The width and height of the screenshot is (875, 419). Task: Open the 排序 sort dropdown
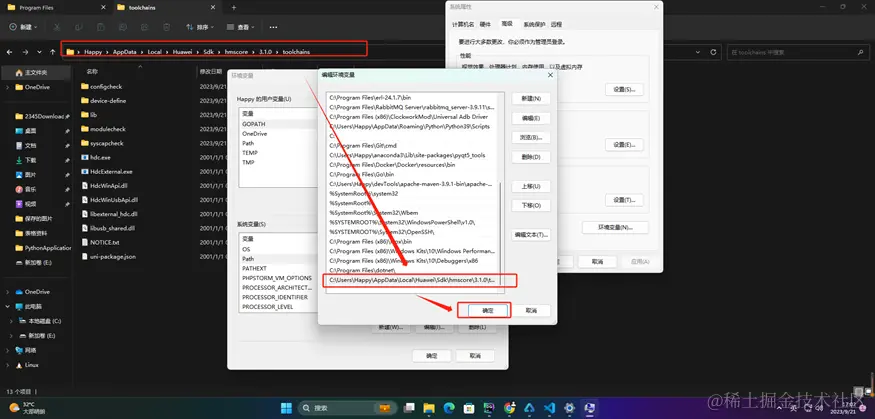(200, 27)
